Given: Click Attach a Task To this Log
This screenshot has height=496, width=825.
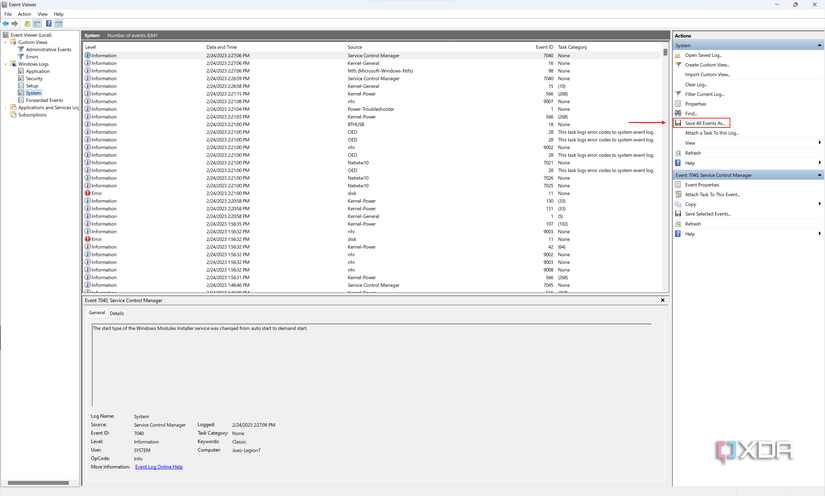Looking at the screenshot, I should point(711,133).
